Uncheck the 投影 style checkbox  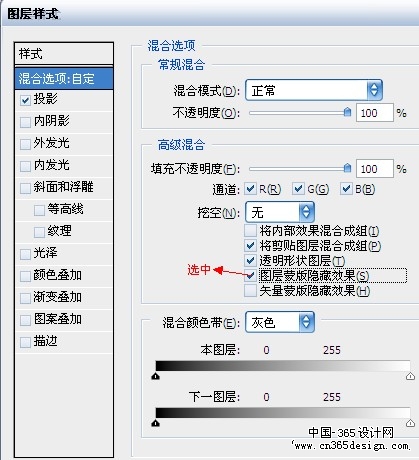tap(25, 100)
